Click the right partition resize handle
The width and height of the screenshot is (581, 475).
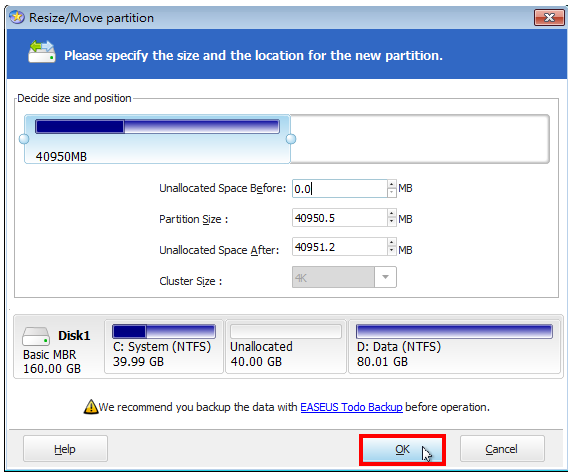click(291, 139)
